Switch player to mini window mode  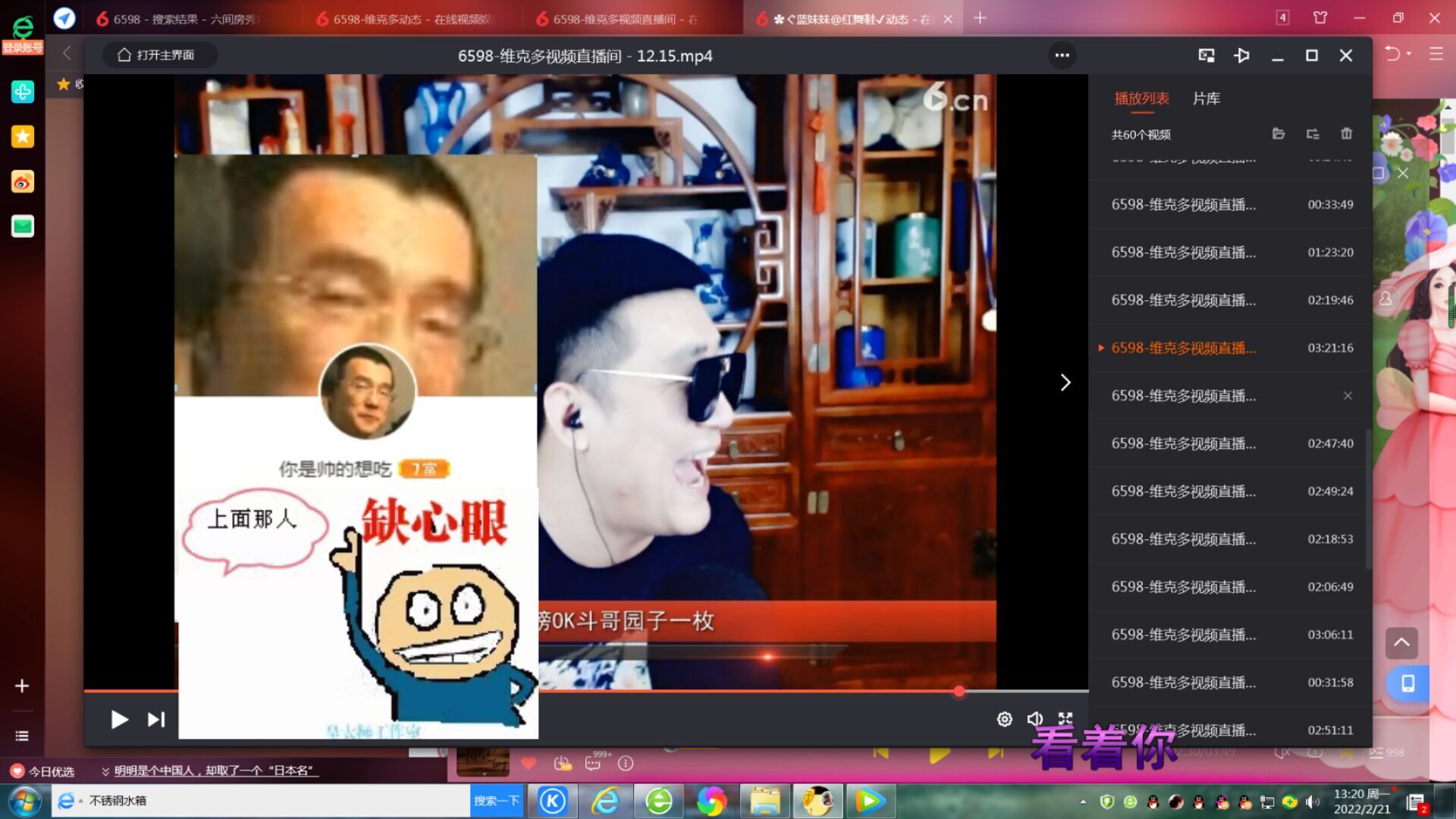coord(1206,55)
